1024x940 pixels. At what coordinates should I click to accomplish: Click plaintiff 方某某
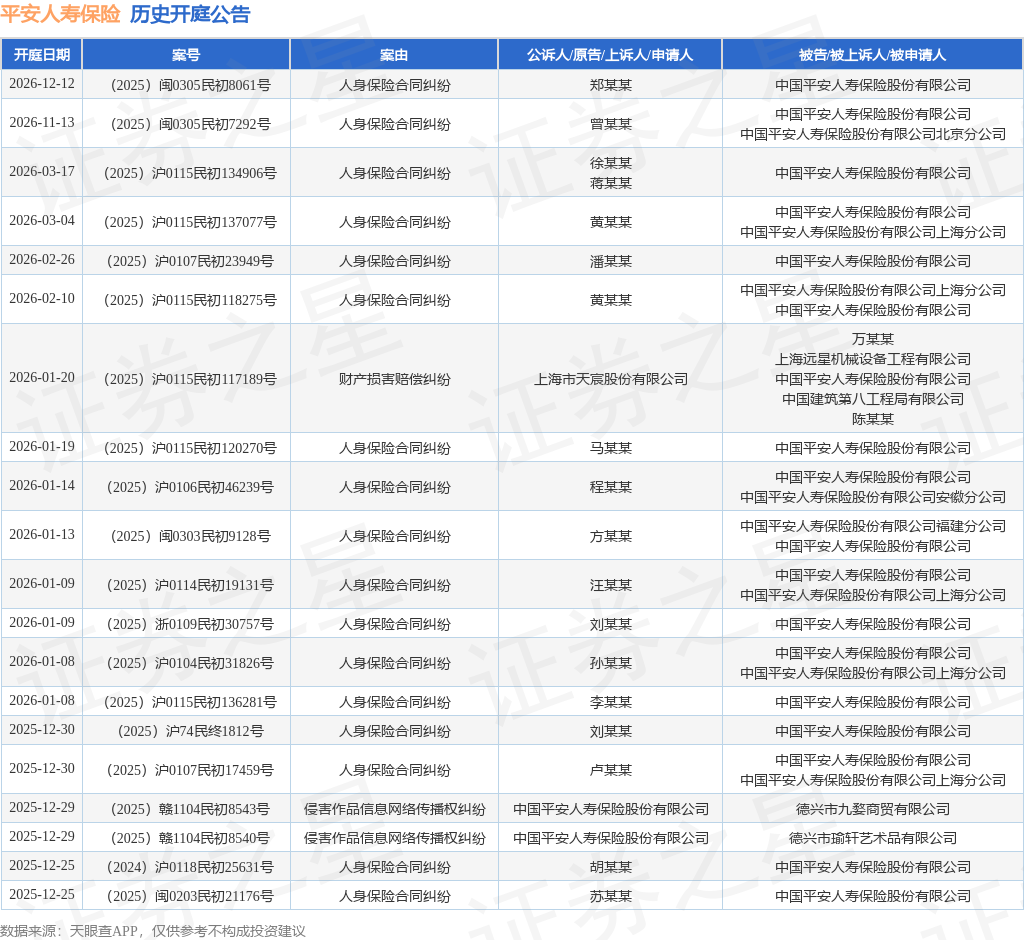[x=611, y=536]
